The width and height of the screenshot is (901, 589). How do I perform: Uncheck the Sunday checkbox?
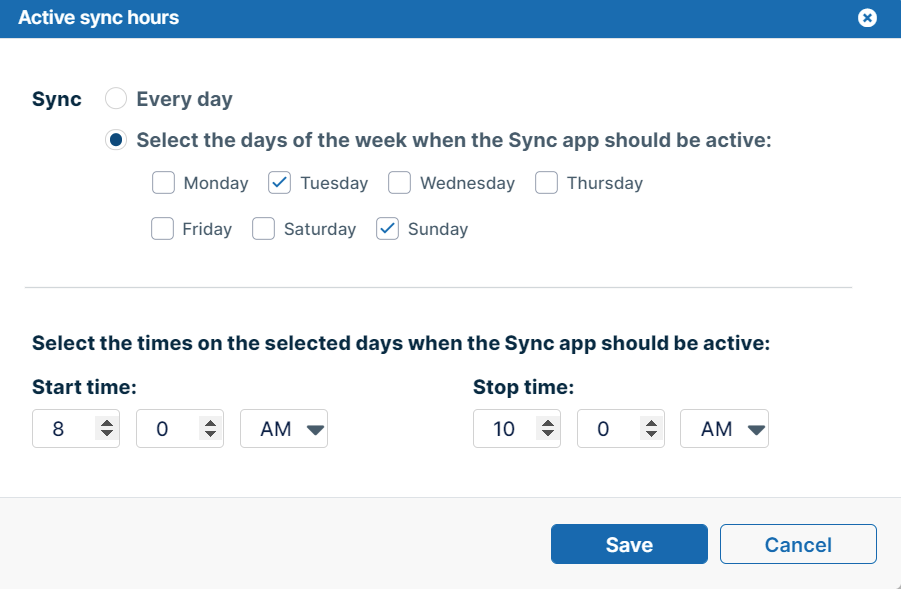click(387, 228)
